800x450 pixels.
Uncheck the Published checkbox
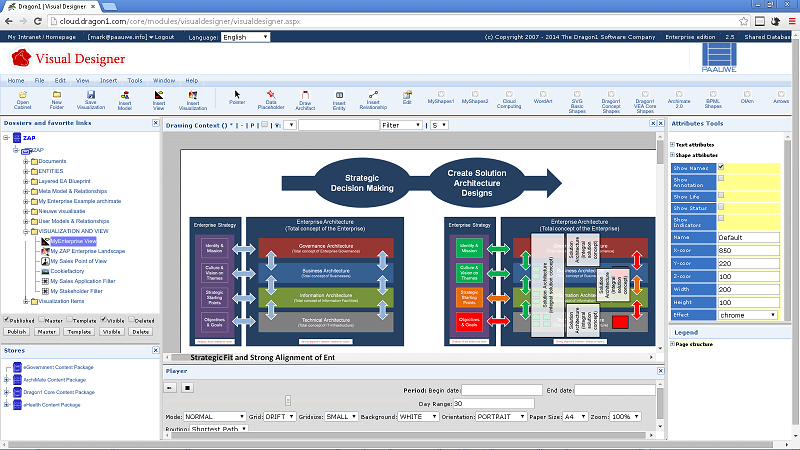[x=7, y=319]
